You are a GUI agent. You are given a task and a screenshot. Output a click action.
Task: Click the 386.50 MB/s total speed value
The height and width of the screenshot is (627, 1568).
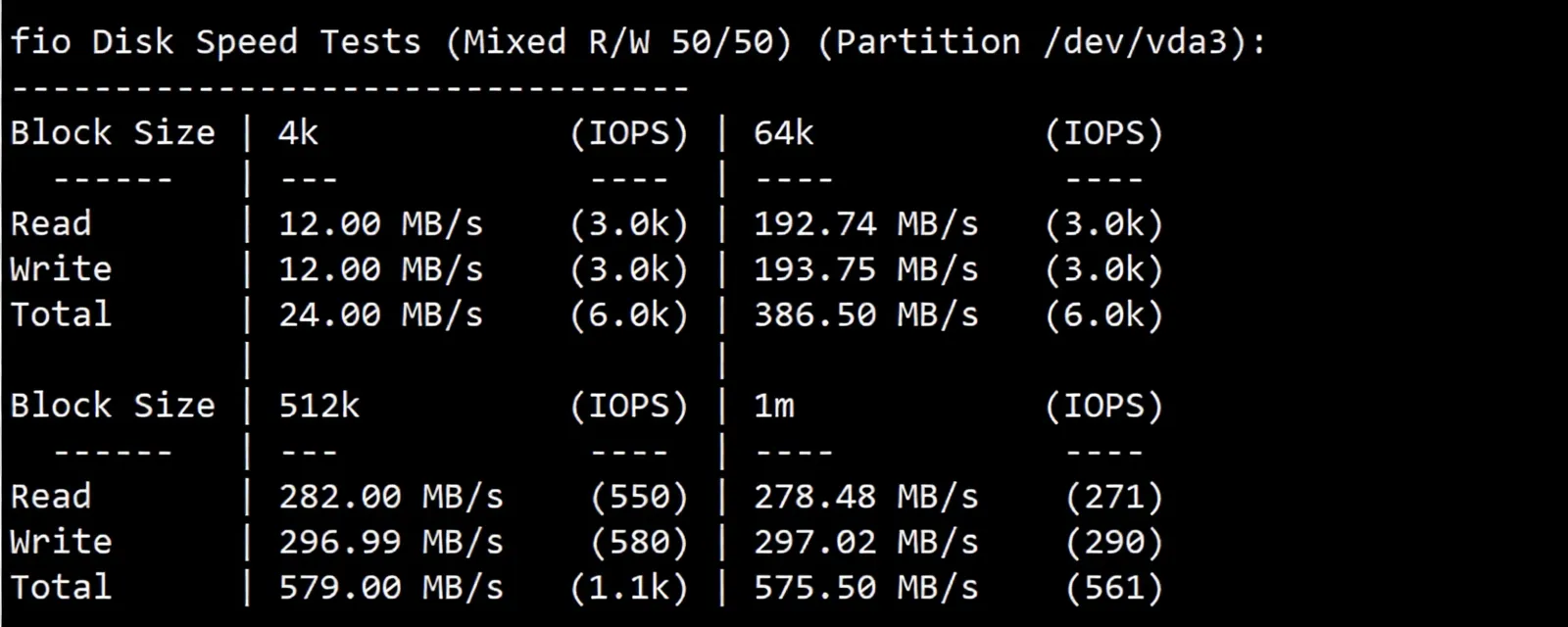click(865, 314)
